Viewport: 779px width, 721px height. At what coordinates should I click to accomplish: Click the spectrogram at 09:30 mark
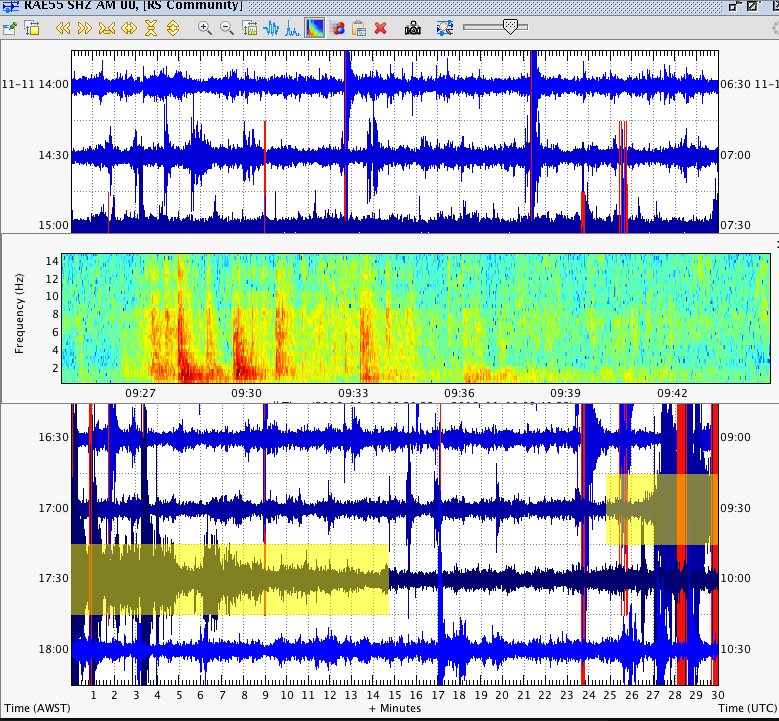click(246, 318)
